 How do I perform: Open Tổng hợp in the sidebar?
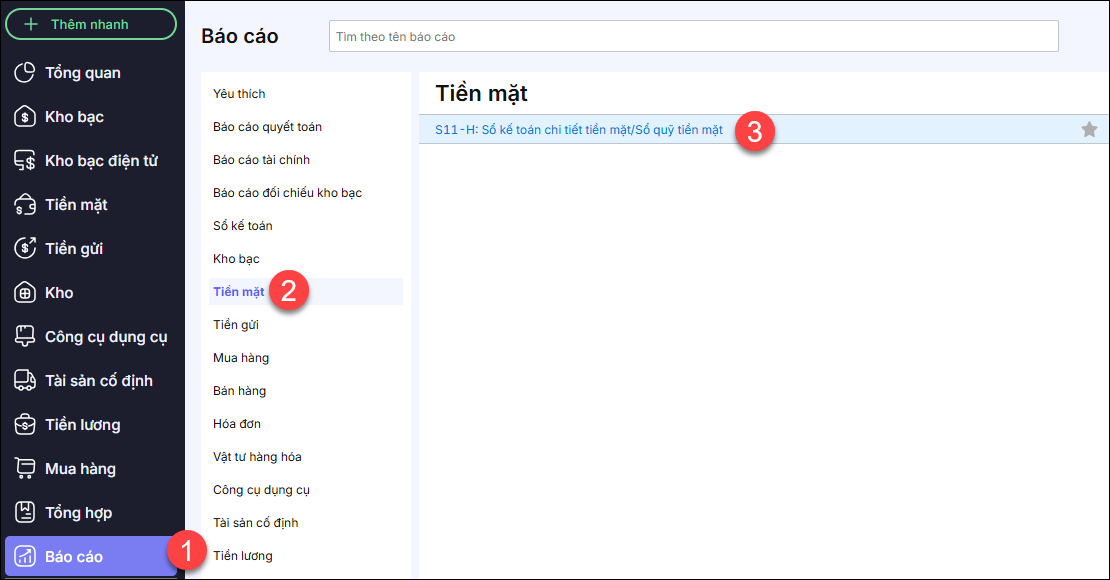78,513
